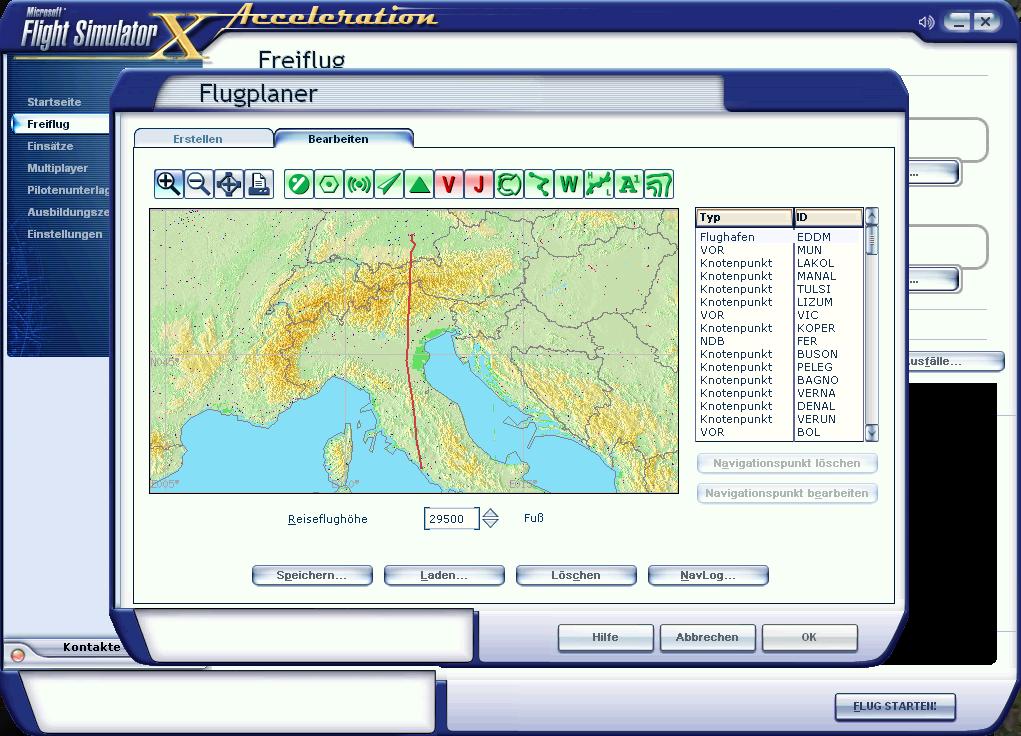Screen dimensions: 1021x736
Task: Select the LIZUM waypoint row
Action: 779,302
